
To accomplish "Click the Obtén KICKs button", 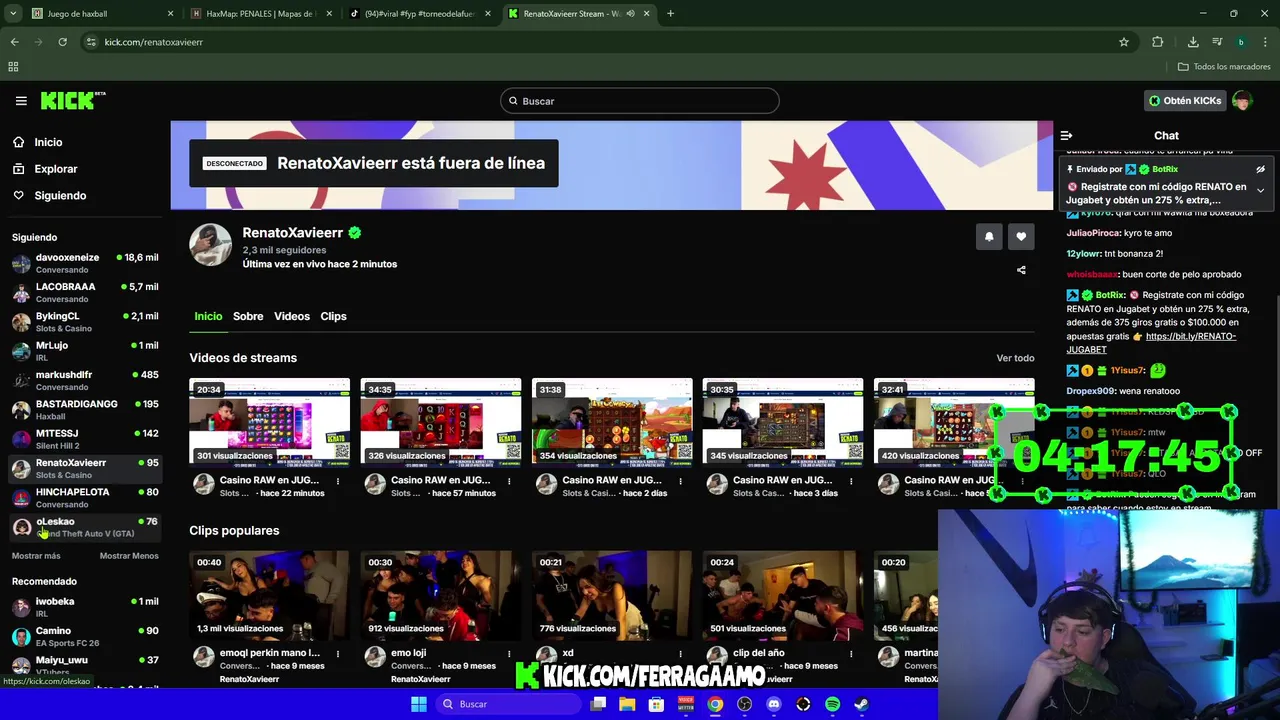I will [1184, 101].
